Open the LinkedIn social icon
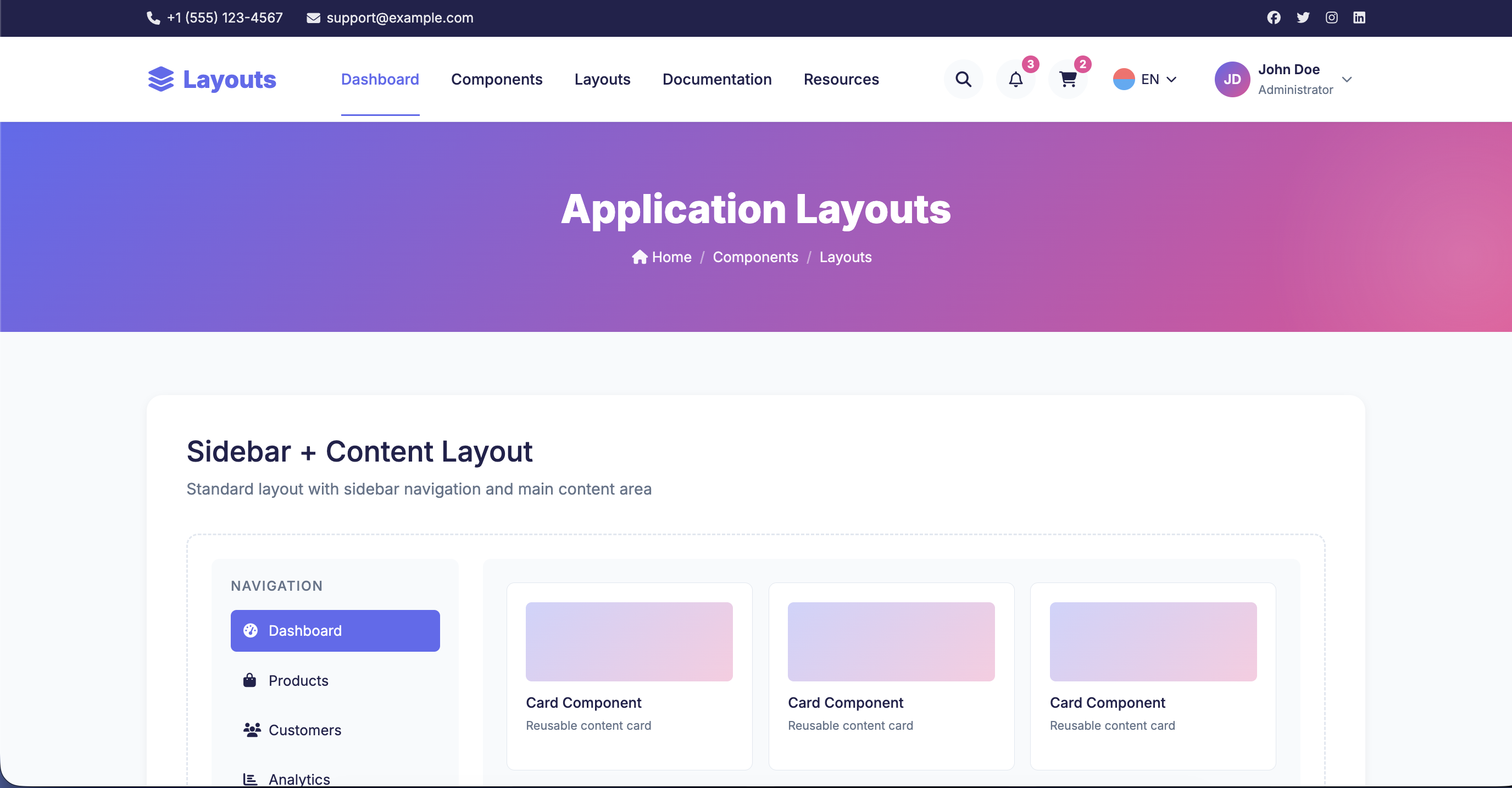 coord(1359,18)
